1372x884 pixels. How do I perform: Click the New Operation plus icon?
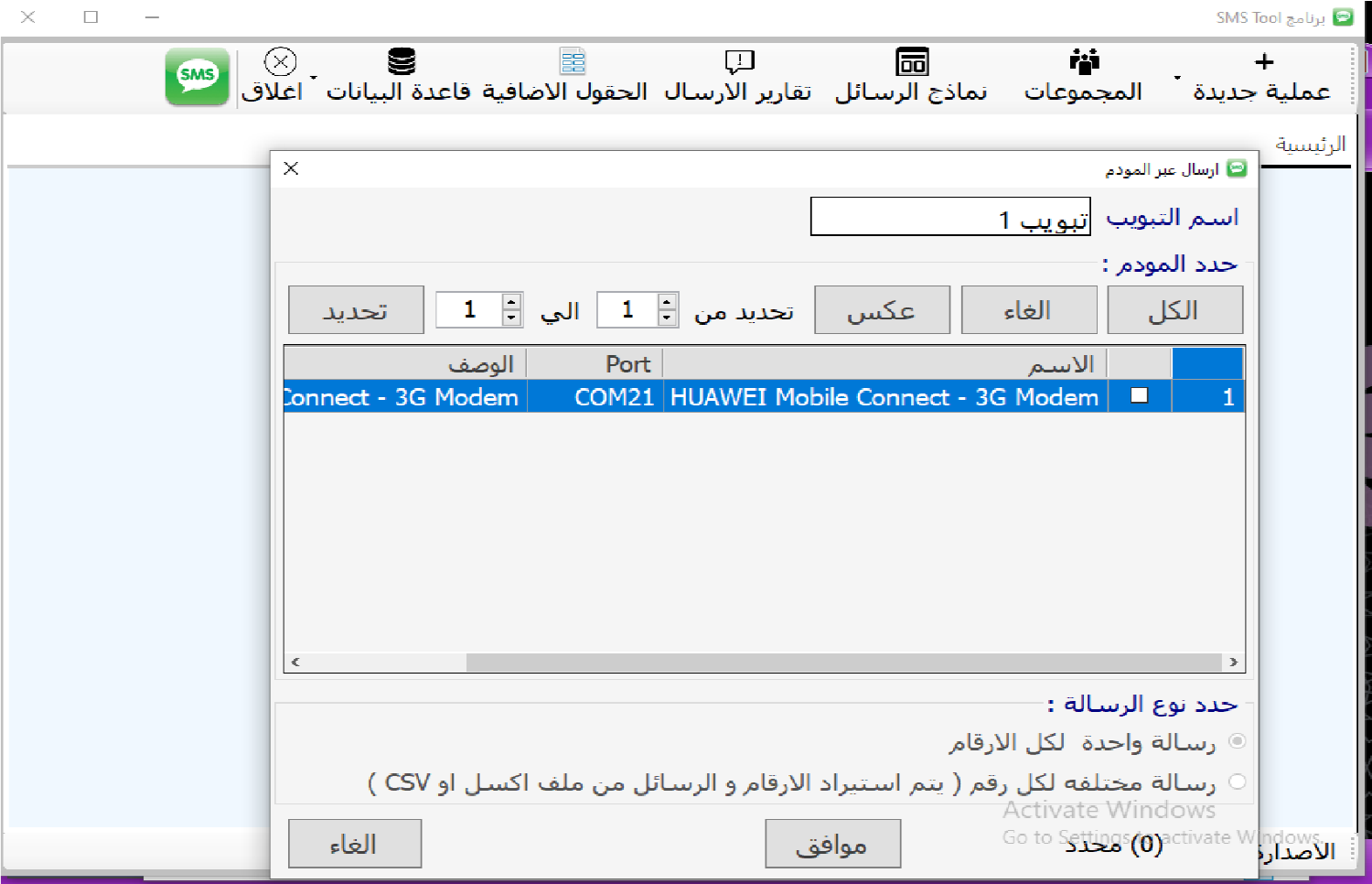tap(1263, 61)
